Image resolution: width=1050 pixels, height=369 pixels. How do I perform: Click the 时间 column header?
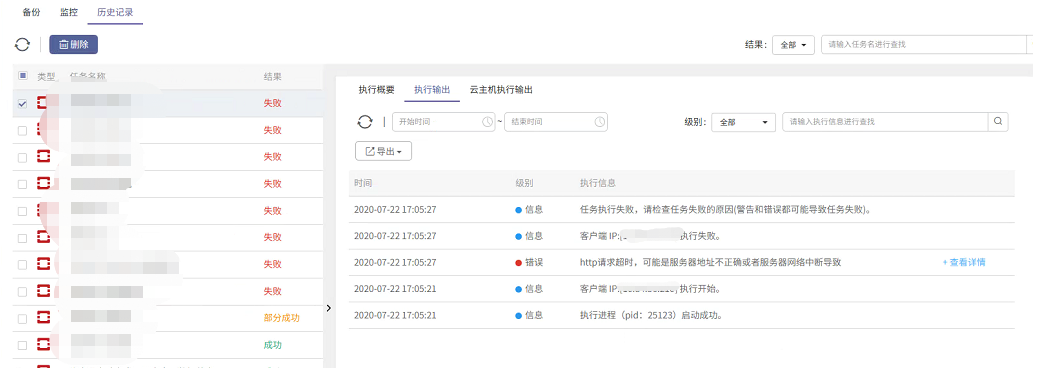tap(363, 183)
